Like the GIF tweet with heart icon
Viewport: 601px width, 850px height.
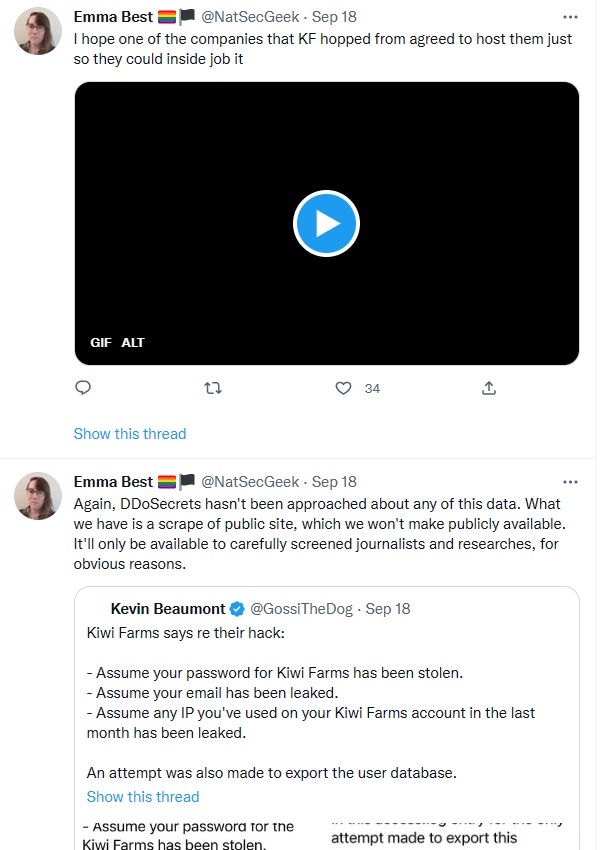pos(343,388)
